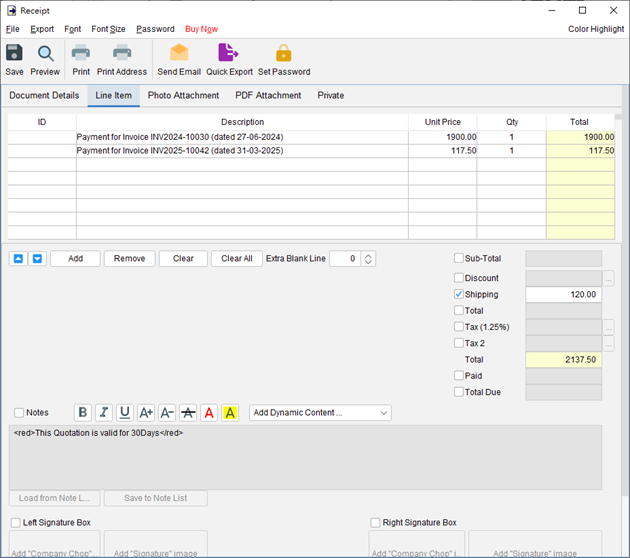Click the Save floppy disk icon
Viewport: 630px width, 558px height.
(x=14, y=53)
